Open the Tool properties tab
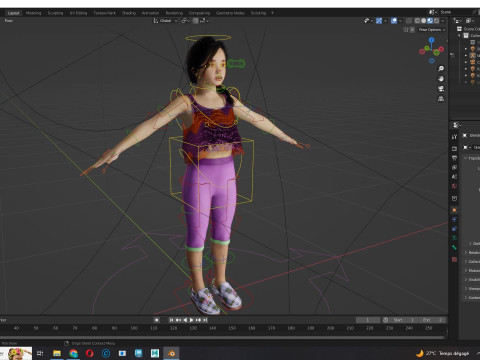This screenshot has height=360, width=480. [x=454, y=137]
